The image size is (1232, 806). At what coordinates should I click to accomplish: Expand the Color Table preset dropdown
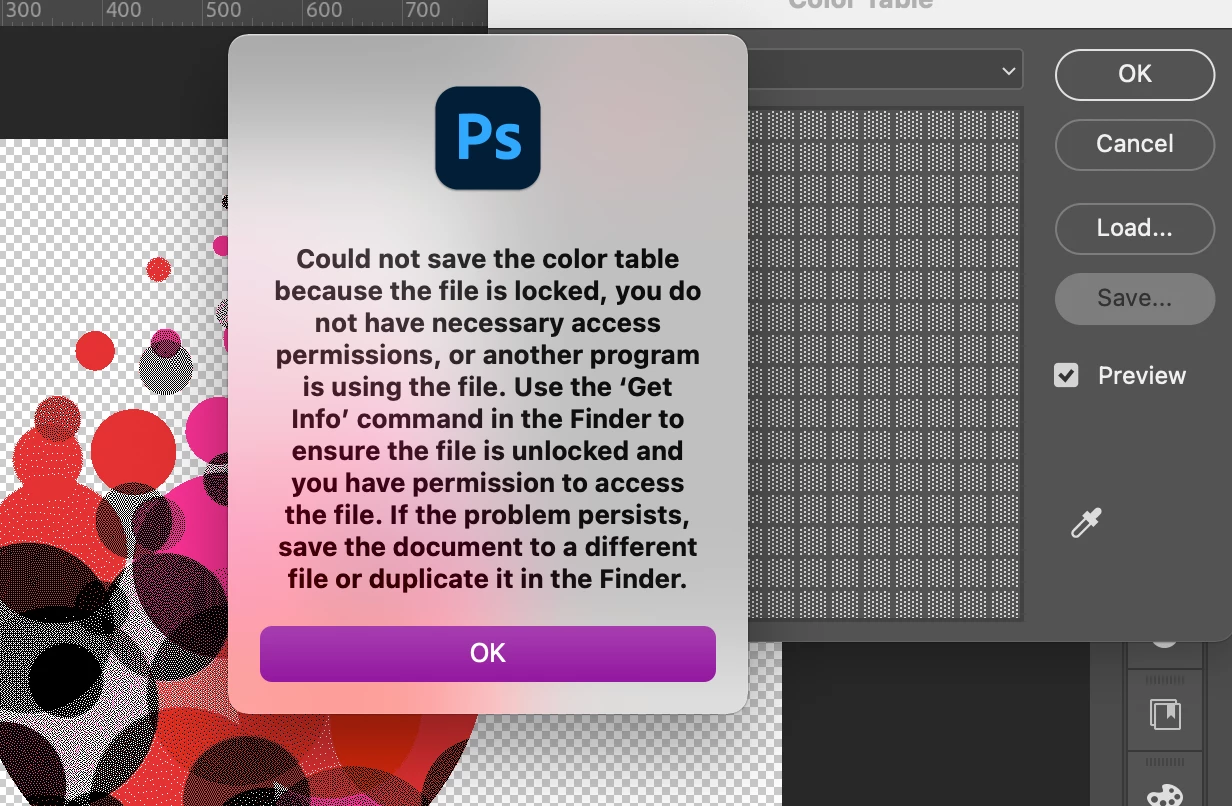point(885,71)
